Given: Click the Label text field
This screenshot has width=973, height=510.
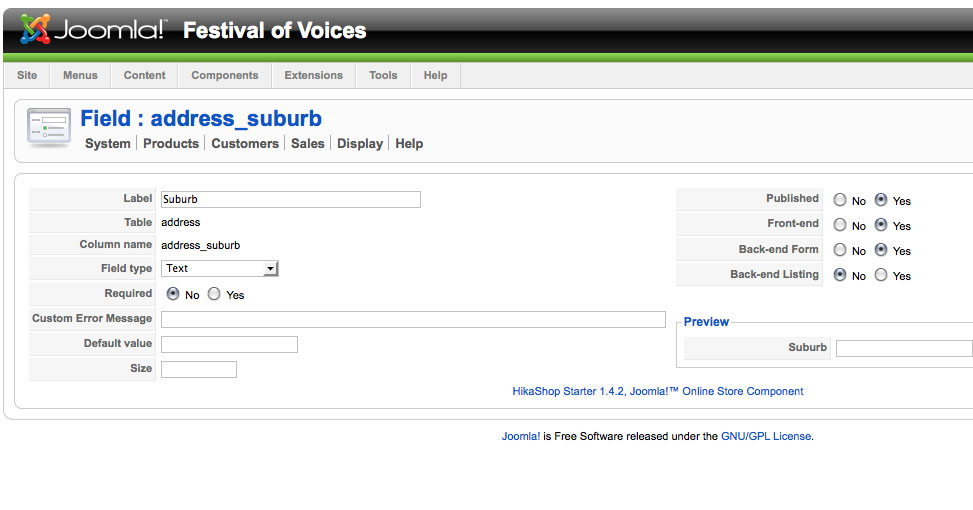Looking at the screenshot, I should coord(290,199).
